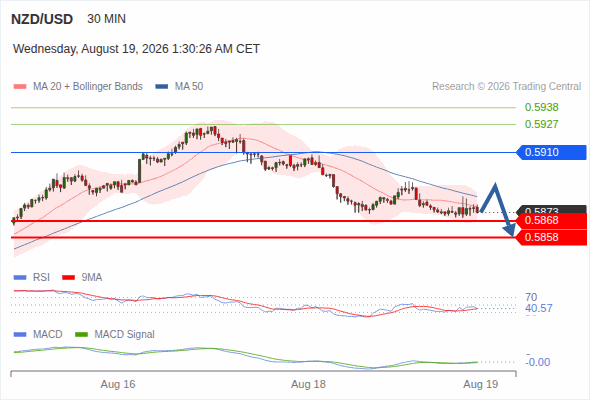Click the 0.5938 resistance level label
590x400 pixels.
(541, 107)
